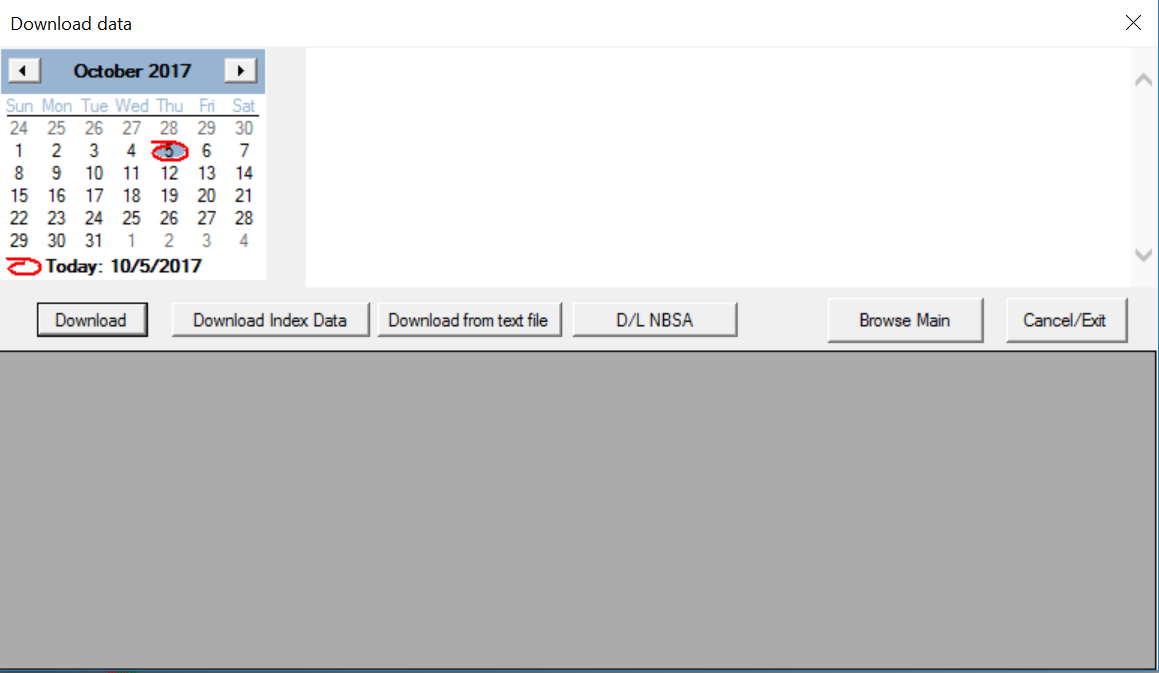The height and width of the screenshot is (673, 1159).
Task: Select November 3 grayed date
Action: coord(206,240)
